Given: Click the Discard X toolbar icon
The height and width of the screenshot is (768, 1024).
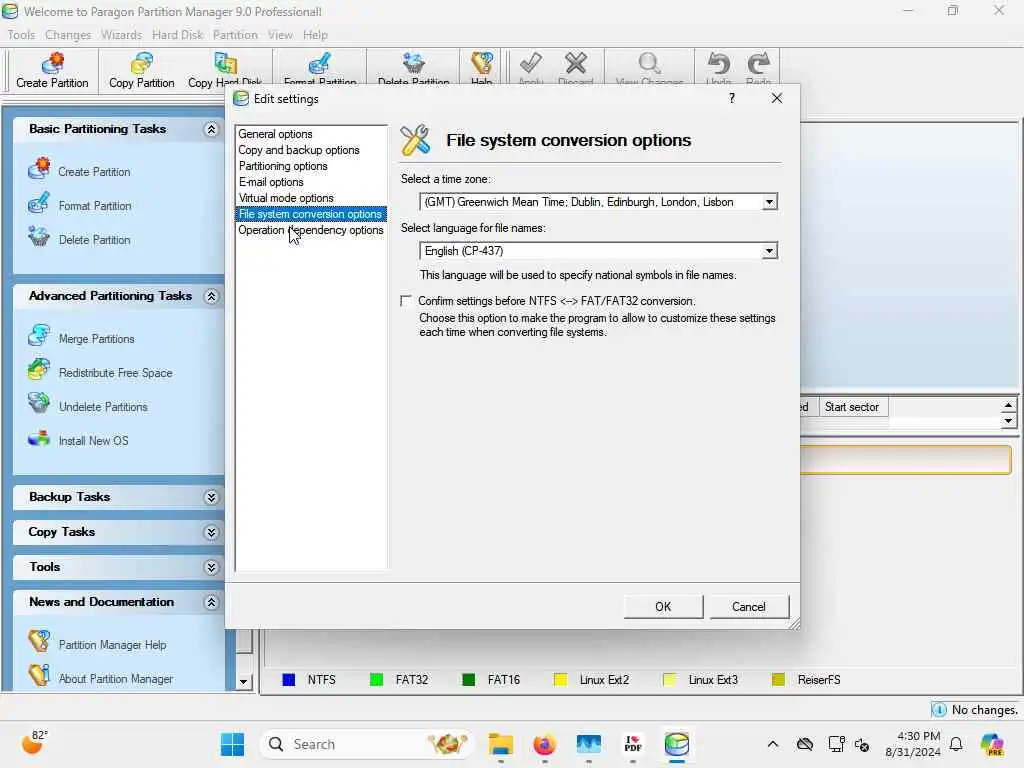Looking at the screenshot, I should click(x=575, y=63).
